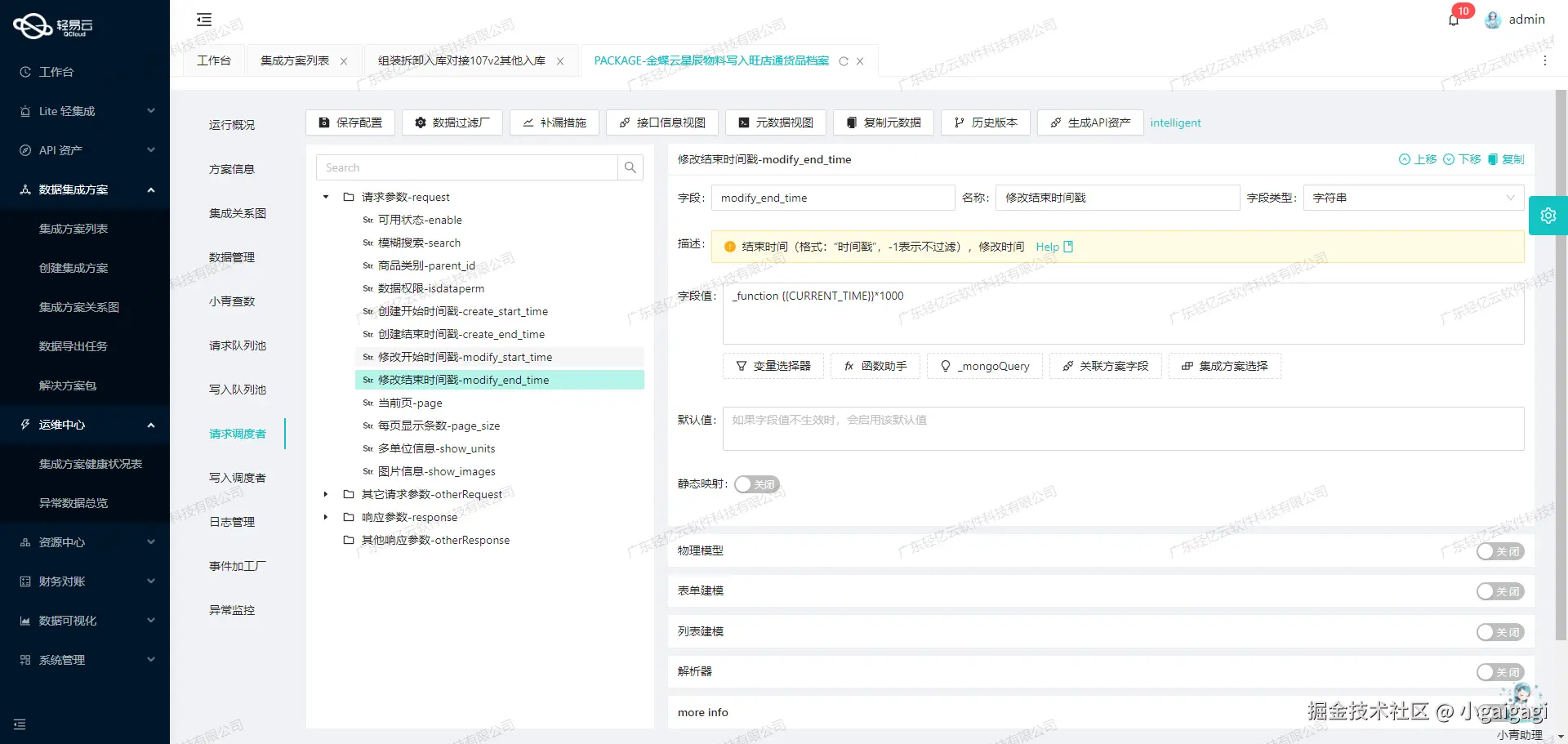Switch to the 工作台 tab
Image resolution: width=1568 pixels, height=744 pixels.
(x=213, y=60)
